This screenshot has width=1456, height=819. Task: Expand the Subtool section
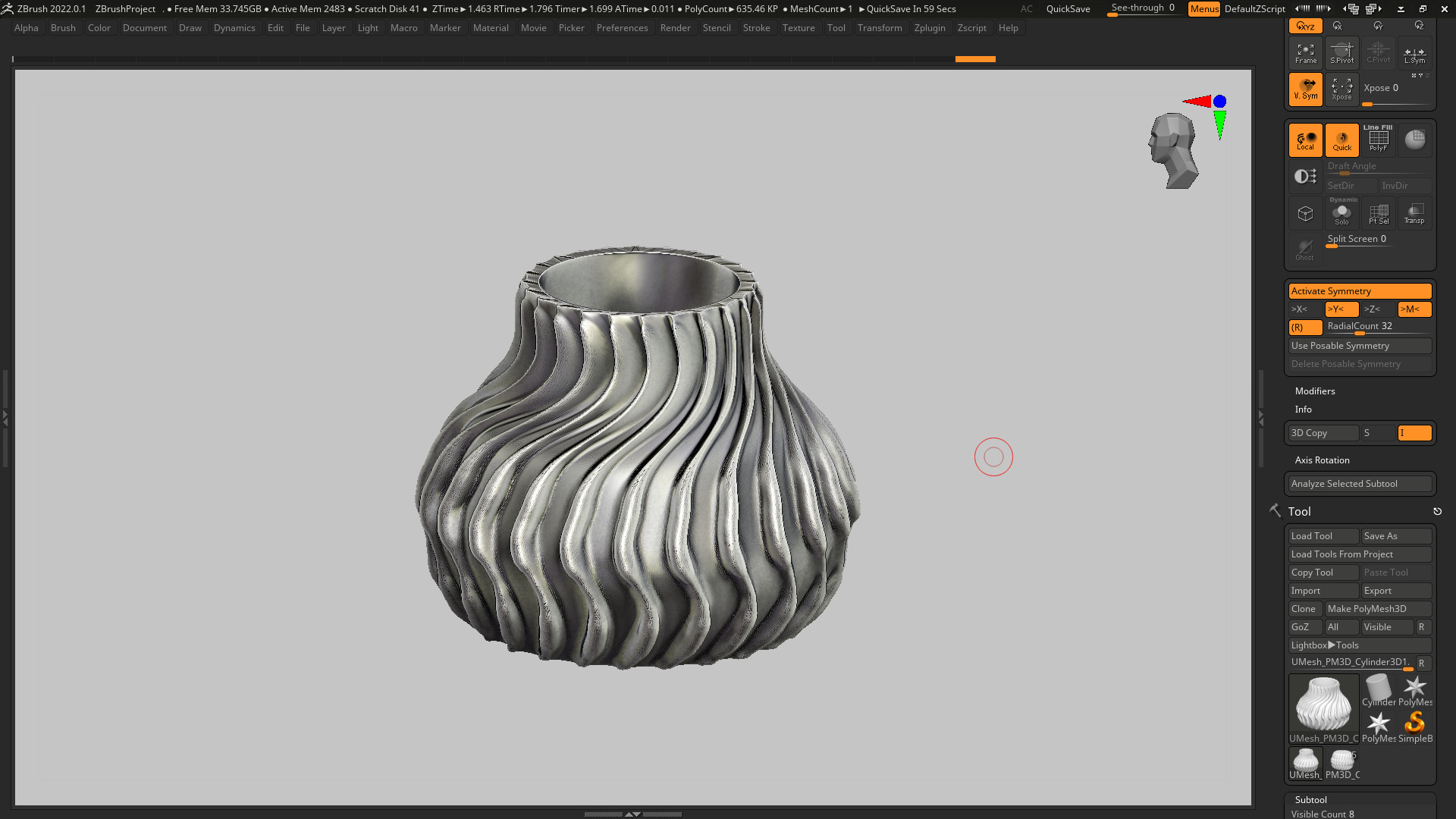pyautogui.click(x=1310, y=800)
